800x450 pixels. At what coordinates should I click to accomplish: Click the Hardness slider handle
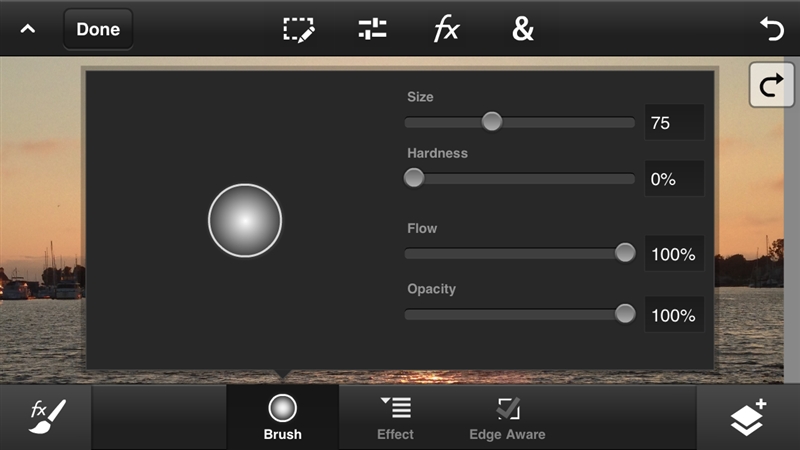click(x=414, y=178)
